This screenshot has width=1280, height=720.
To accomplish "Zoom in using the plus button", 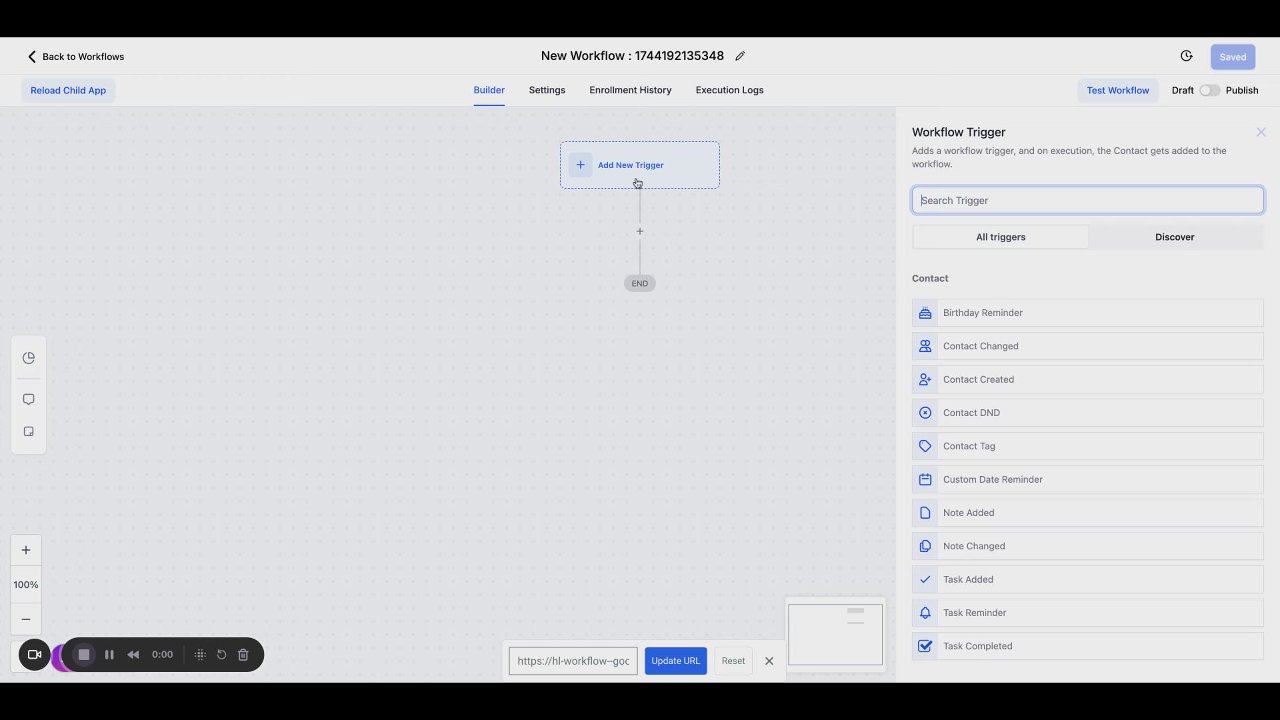I will pyautogui.click(x=26, y=550).
